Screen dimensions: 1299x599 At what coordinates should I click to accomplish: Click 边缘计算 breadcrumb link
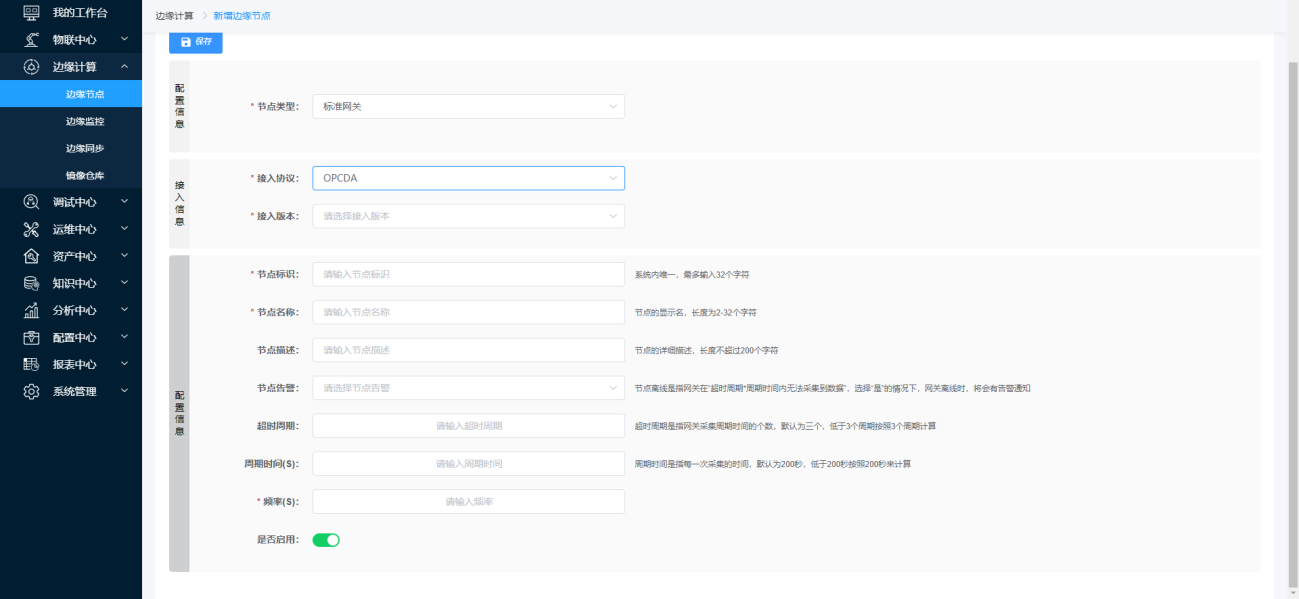175,17
